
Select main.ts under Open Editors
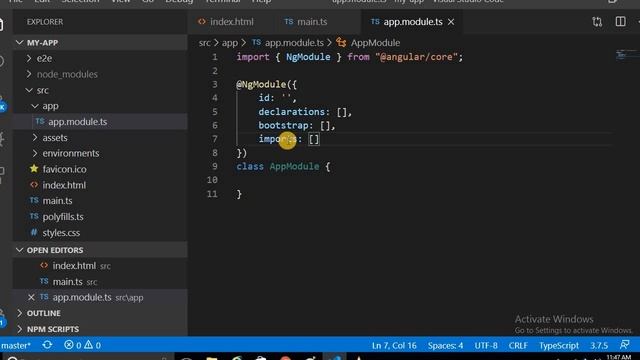(x=100, y=282)
